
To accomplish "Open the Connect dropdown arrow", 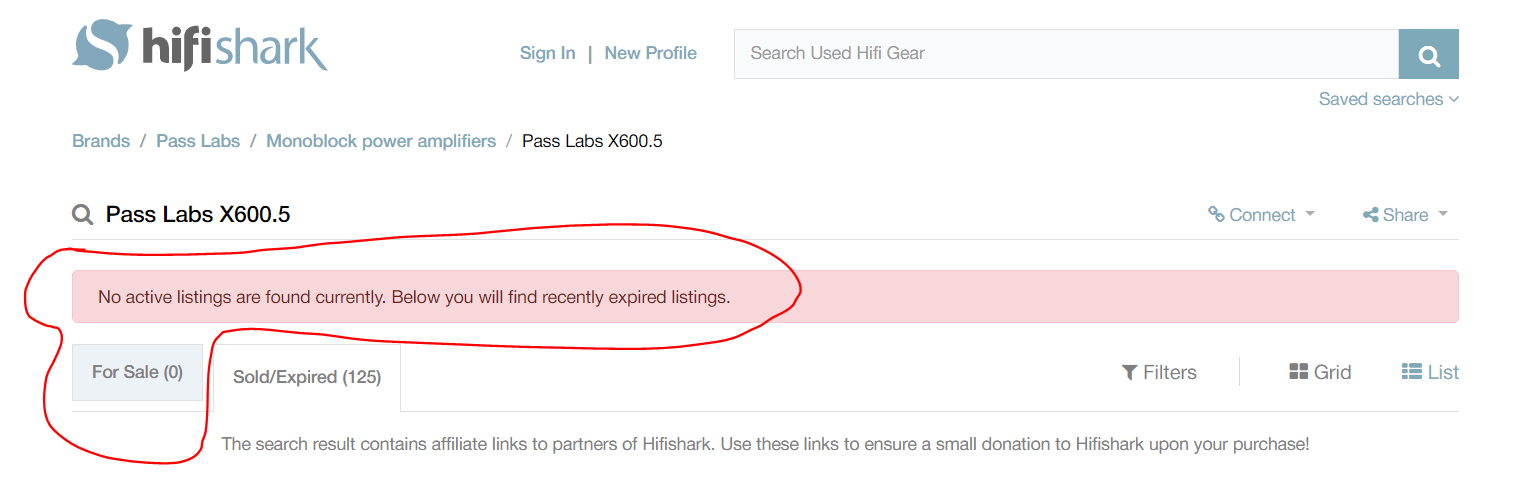I will click(x=1310, y=214).
